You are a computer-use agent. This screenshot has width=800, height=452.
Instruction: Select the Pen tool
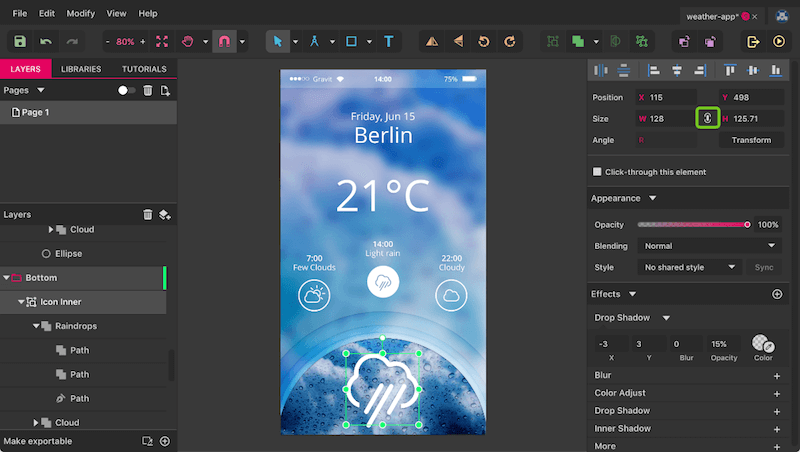(315, 42)
